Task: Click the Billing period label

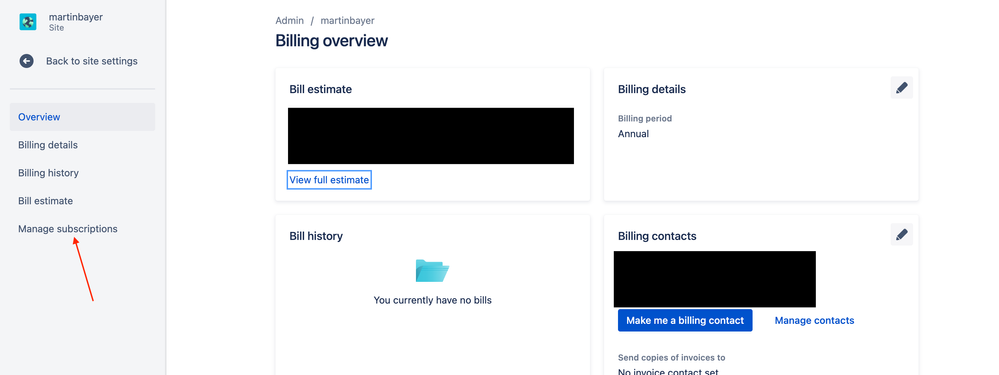Action: 645,118
